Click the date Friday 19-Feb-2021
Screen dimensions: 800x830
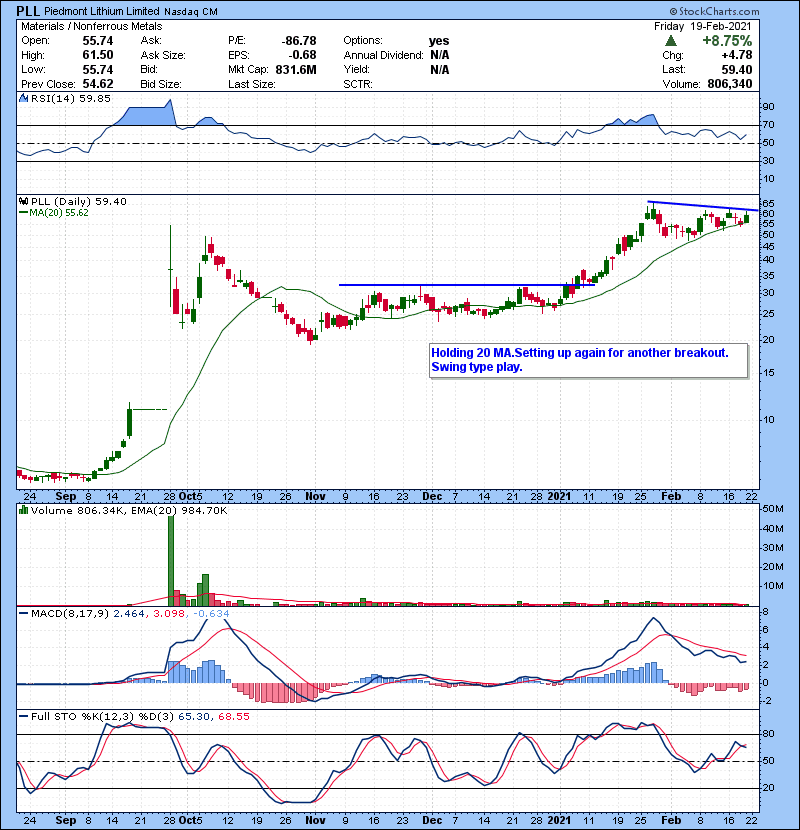[703, 26]
